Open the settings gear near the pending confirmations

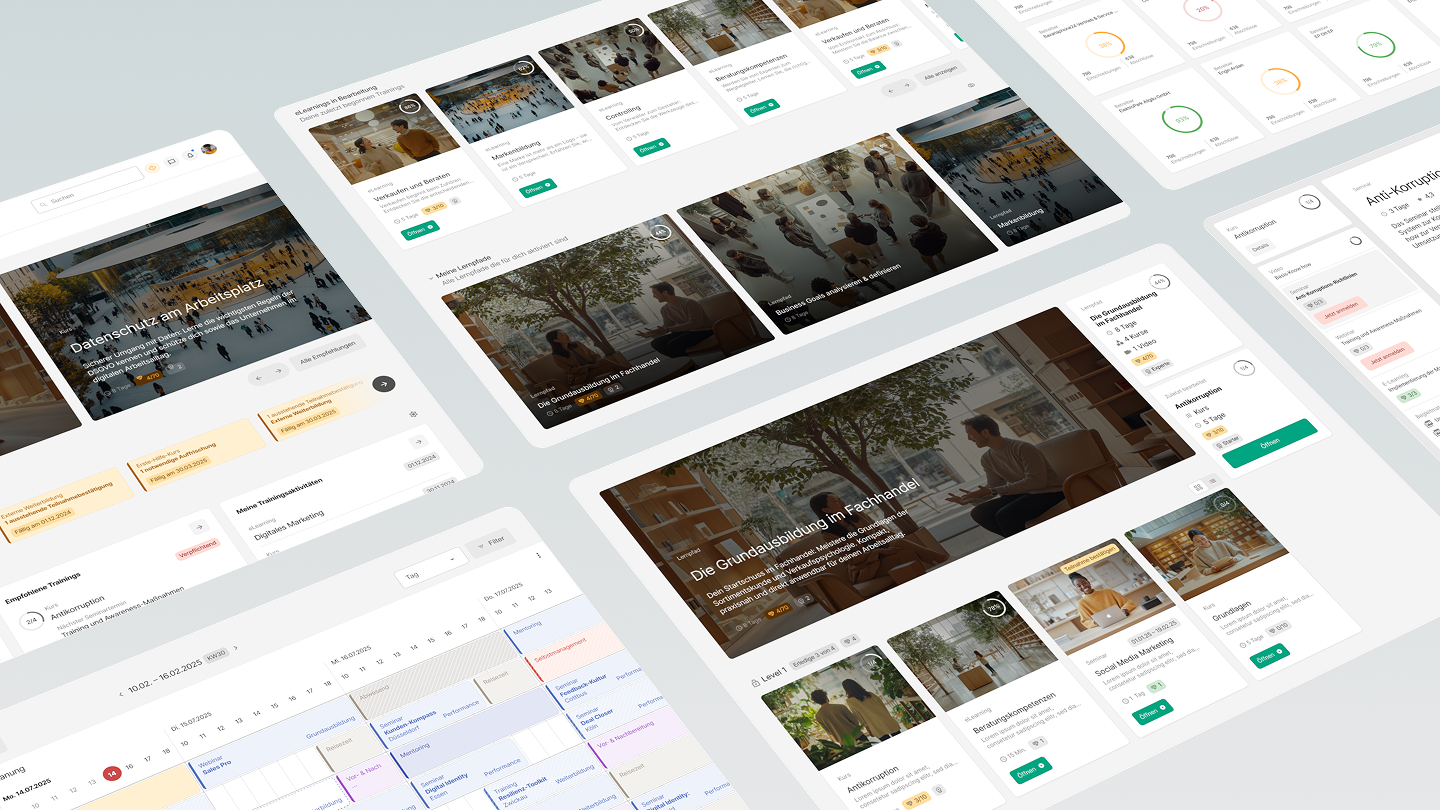tap(413, 414)
